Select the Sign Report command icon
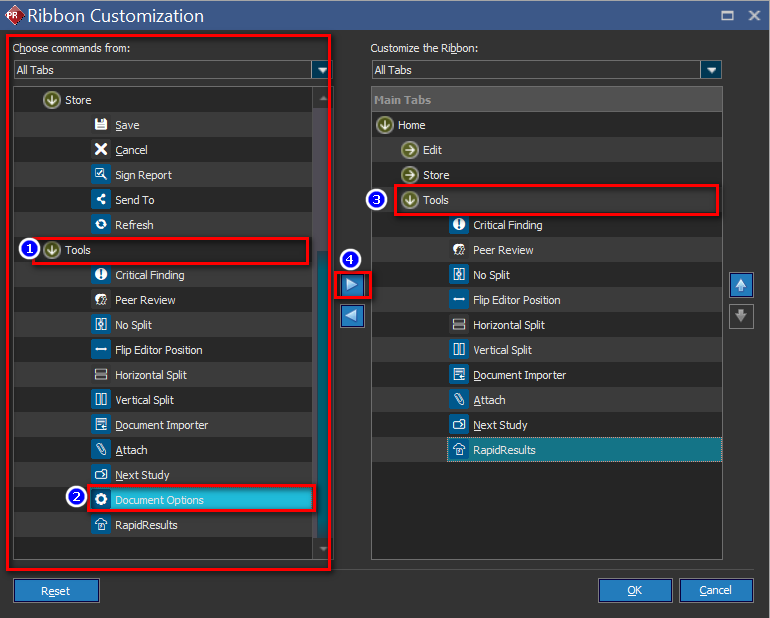 click(100, 175)
